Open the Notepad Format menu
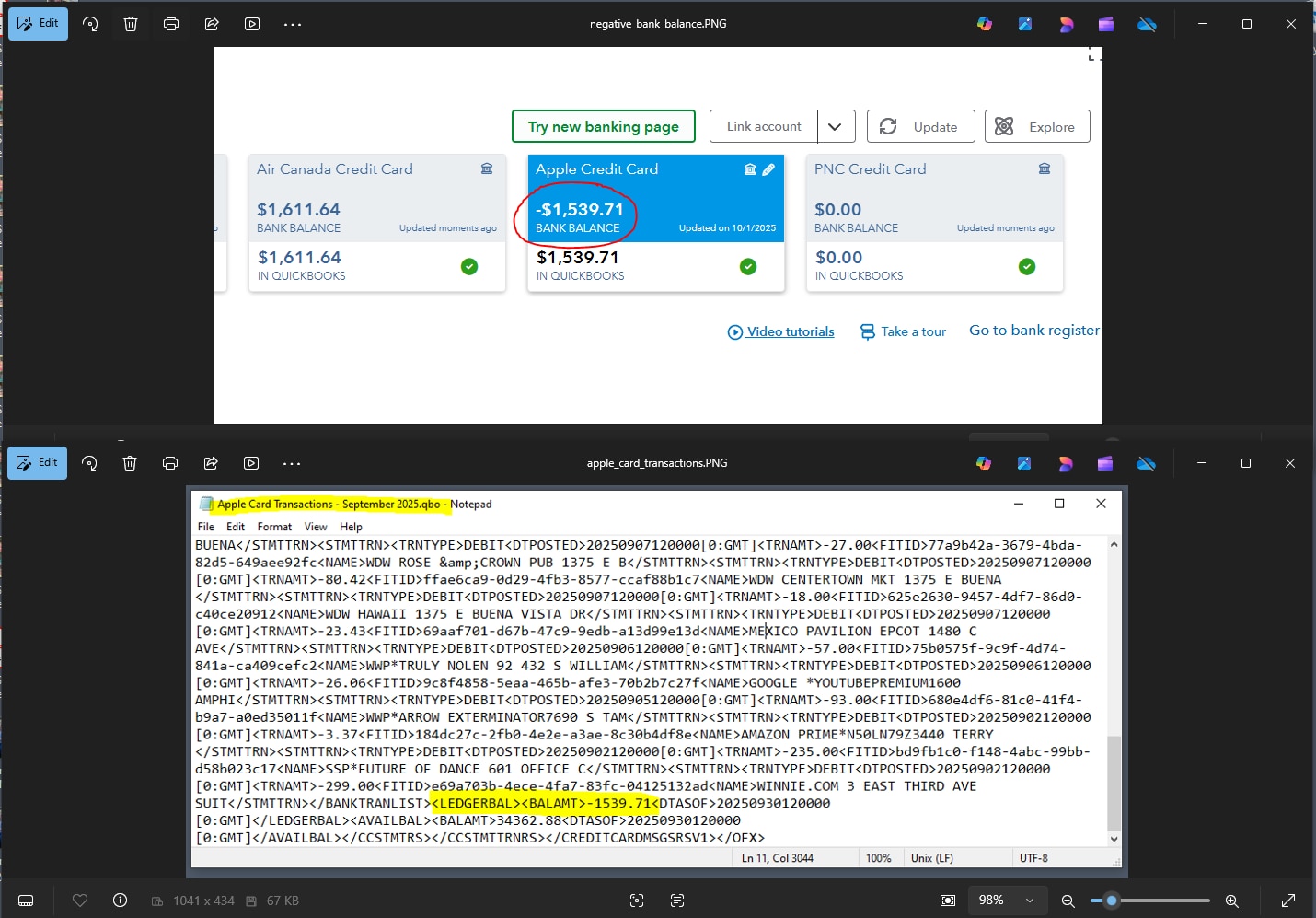 tap(274, 527)
